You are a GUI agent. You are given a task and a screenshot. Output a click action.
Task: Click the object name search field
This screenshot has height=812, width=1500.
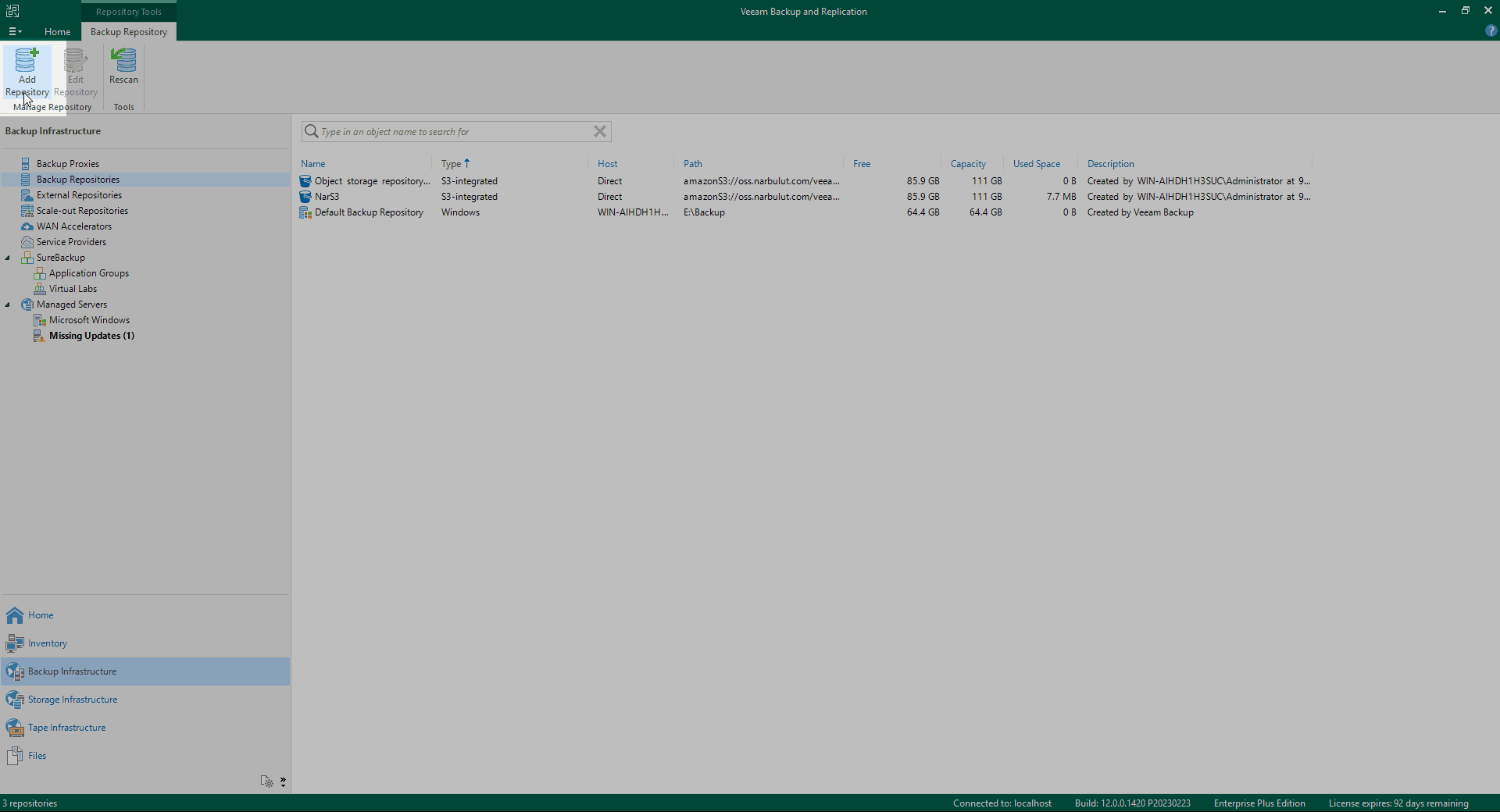[453, 132]
